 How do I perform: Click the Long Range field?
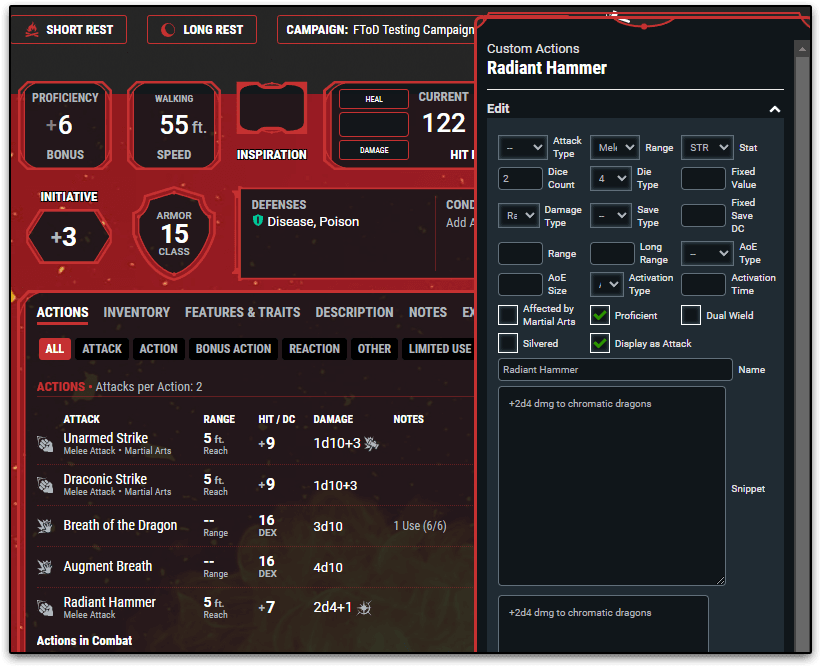[612, 253]
